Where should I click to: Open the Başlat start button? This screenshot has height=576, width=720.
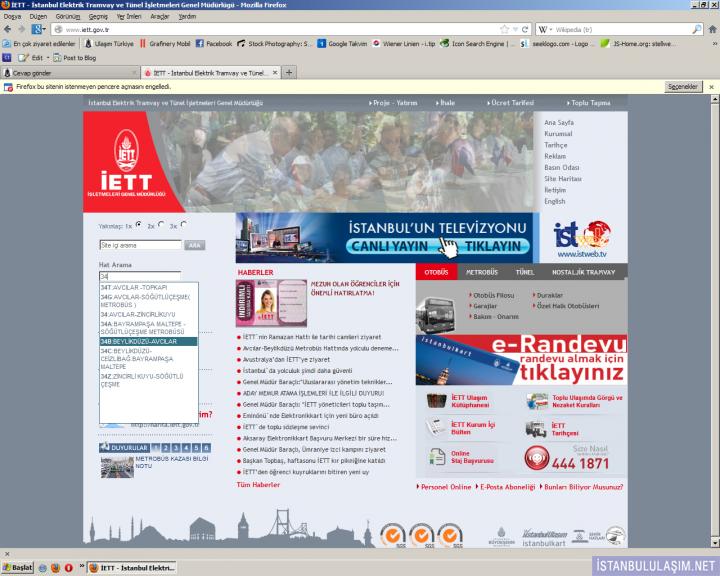click(17, 568)
